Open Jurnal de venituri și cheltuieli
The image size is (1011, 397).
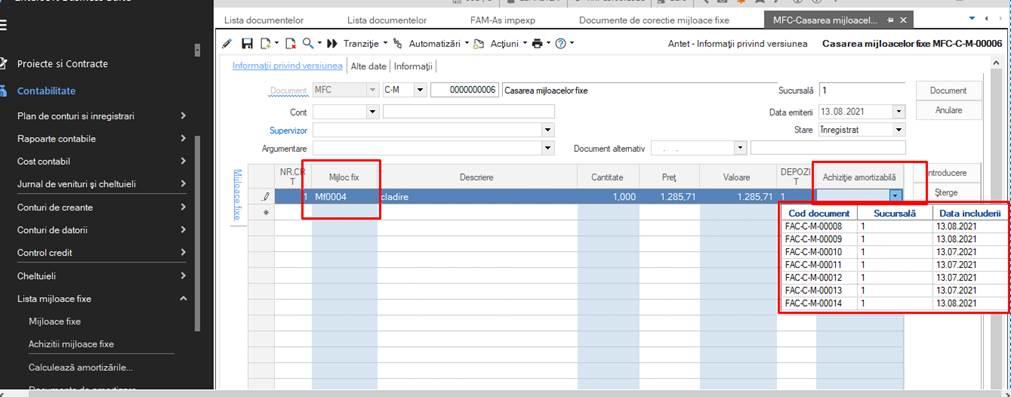point(76,184)
